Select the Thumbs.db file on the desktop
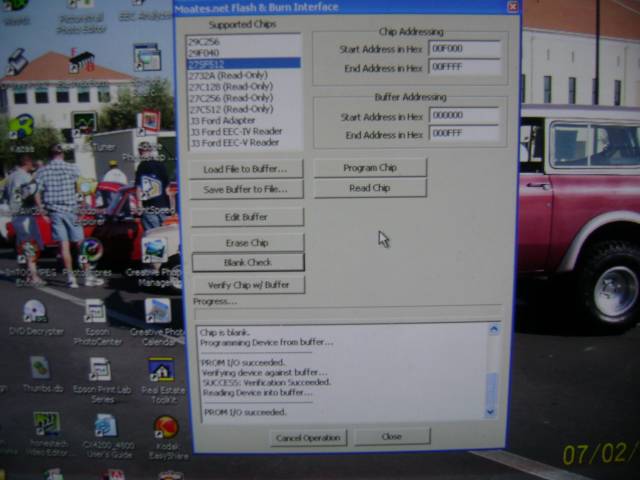Viewport: 640px width, 480px height. 42,374
